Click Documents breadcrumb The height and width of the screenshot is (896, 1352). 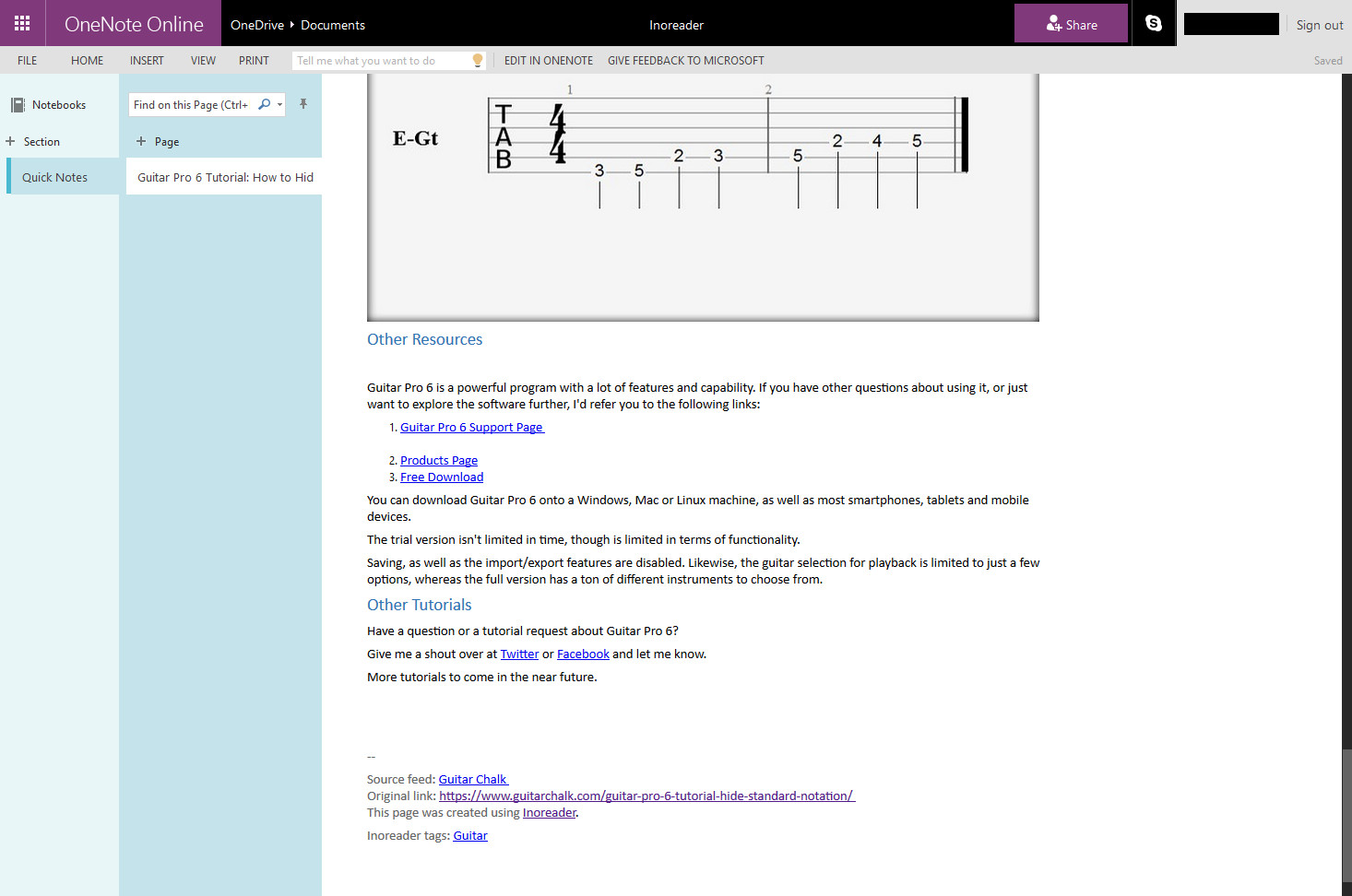333,25
